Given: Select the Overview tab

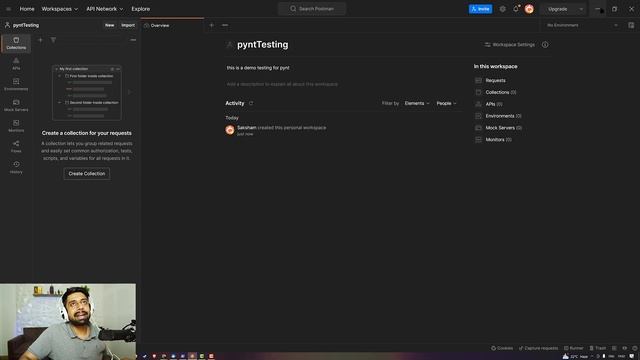Looking at the screenshot, I should (173, 25).
